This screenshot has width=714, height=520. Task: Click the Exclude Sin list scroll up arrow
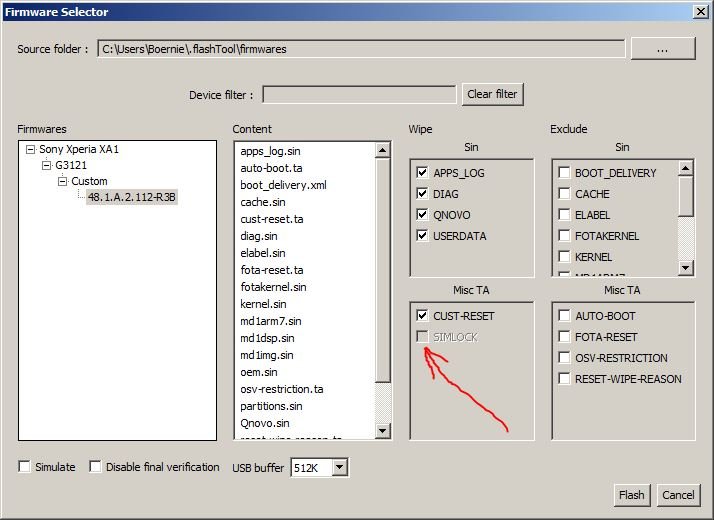click(685, 168)
